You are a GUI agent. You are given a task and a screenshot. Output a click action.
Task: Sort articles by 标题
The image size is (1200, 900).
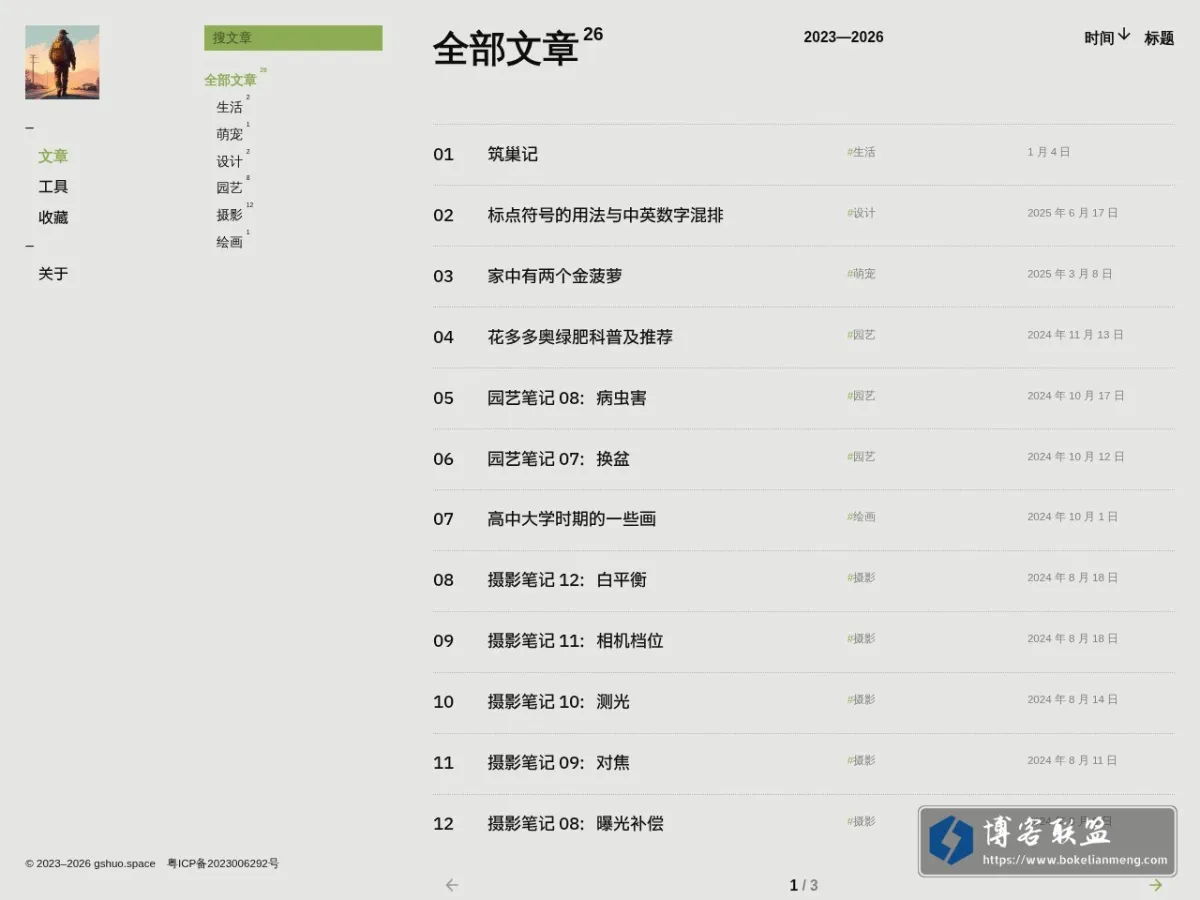click(x=1159, y=38)
